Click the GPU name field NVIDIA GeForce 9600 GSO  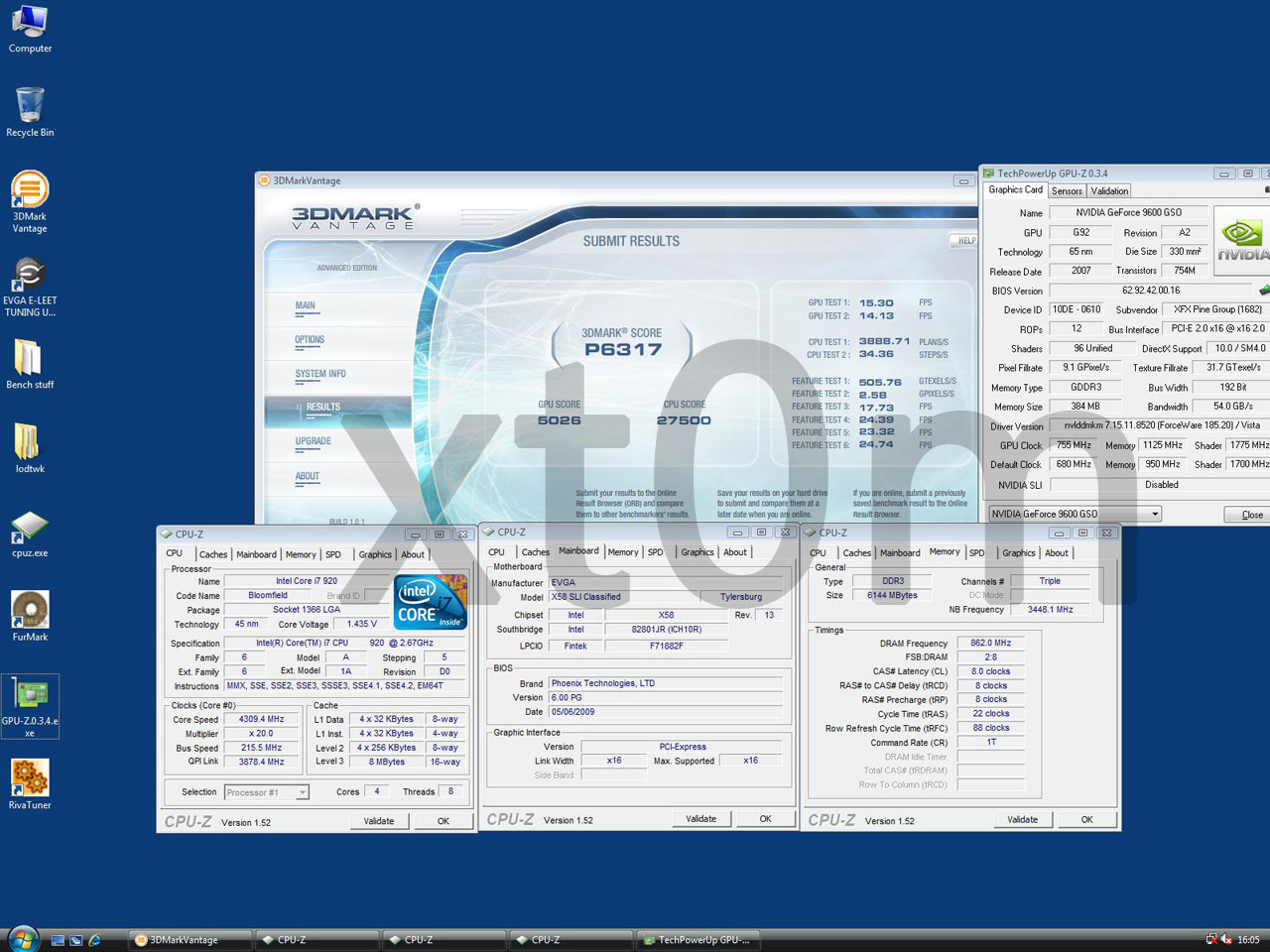tap(1128, 212)
